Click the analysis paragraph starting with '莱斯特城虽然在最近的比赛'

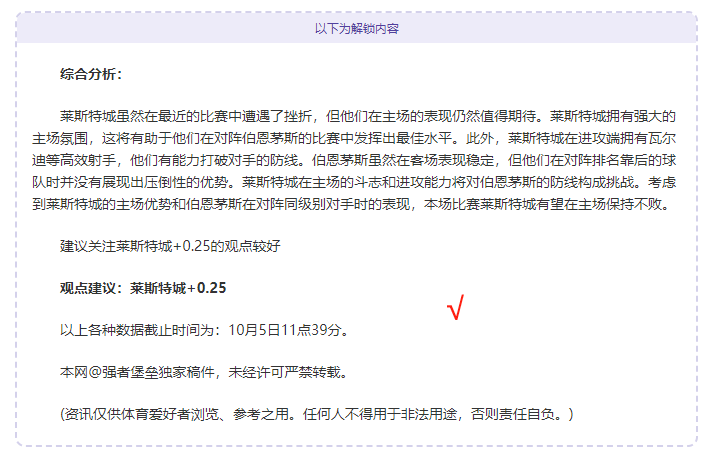click(354, 160)
